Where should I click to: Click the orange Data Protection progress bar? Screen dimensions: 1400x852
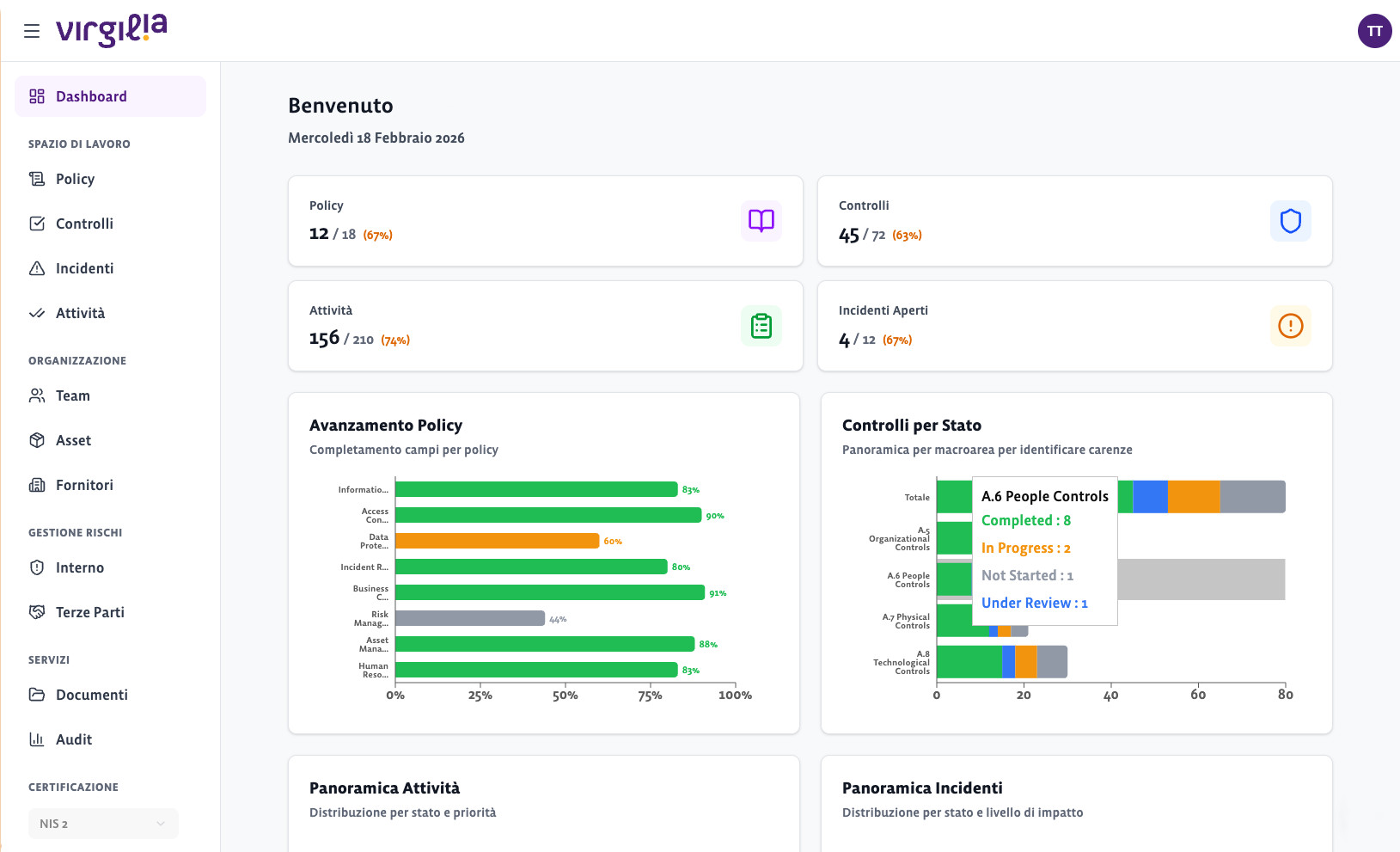click(x=497, y=541)
